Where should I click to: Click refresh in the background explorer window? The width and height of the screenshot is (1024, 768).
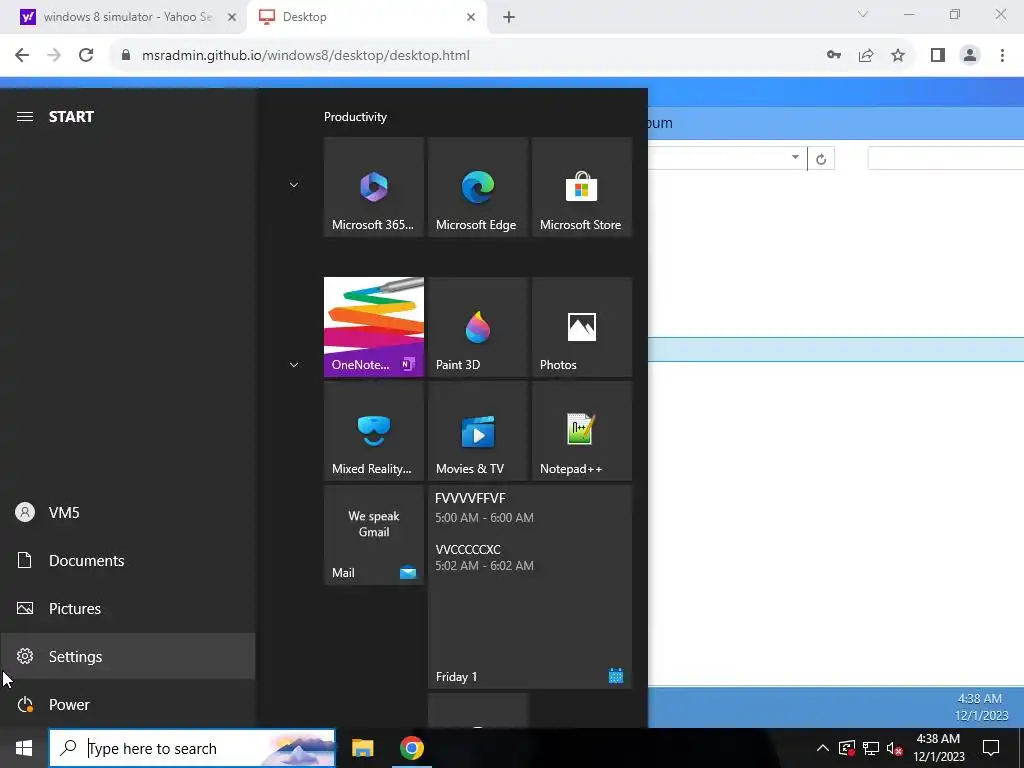pos(821,159)
